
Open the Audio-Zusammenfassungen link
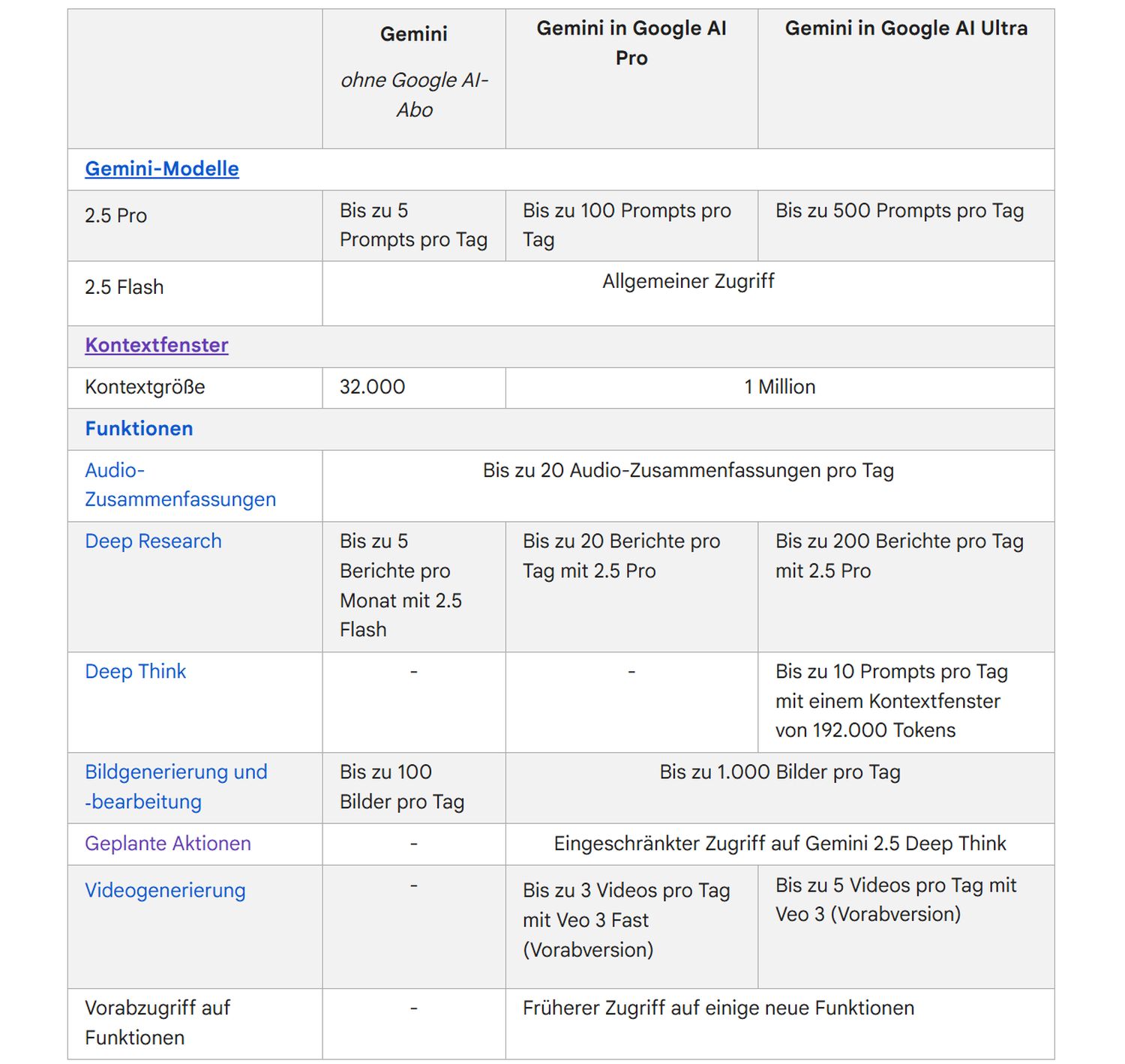tap(180, 485)
